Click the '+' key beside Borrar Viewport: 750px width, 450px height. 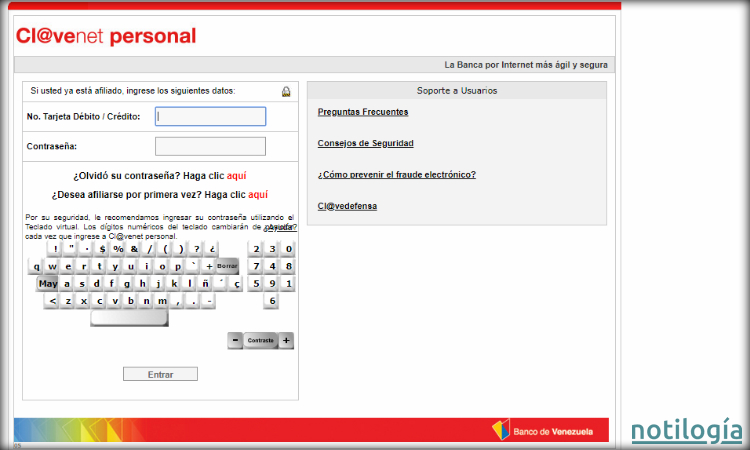click(209, 266)
